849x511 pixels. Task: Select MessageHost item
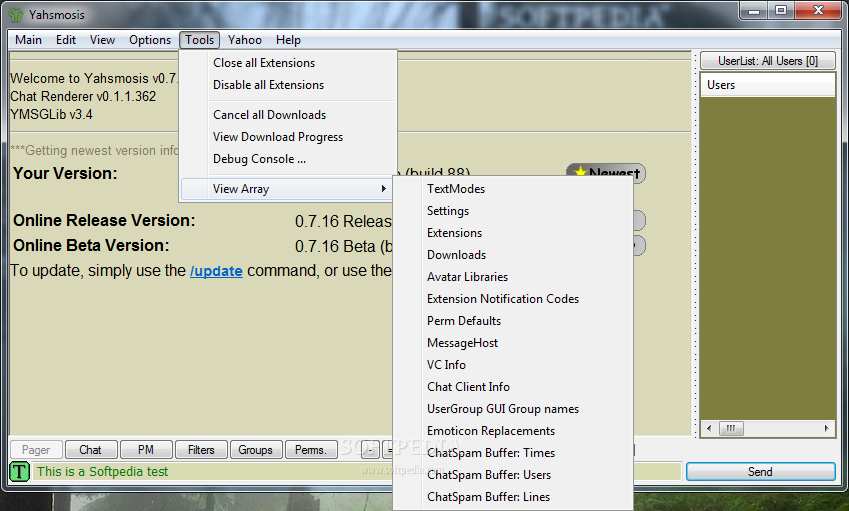point(513,343)
